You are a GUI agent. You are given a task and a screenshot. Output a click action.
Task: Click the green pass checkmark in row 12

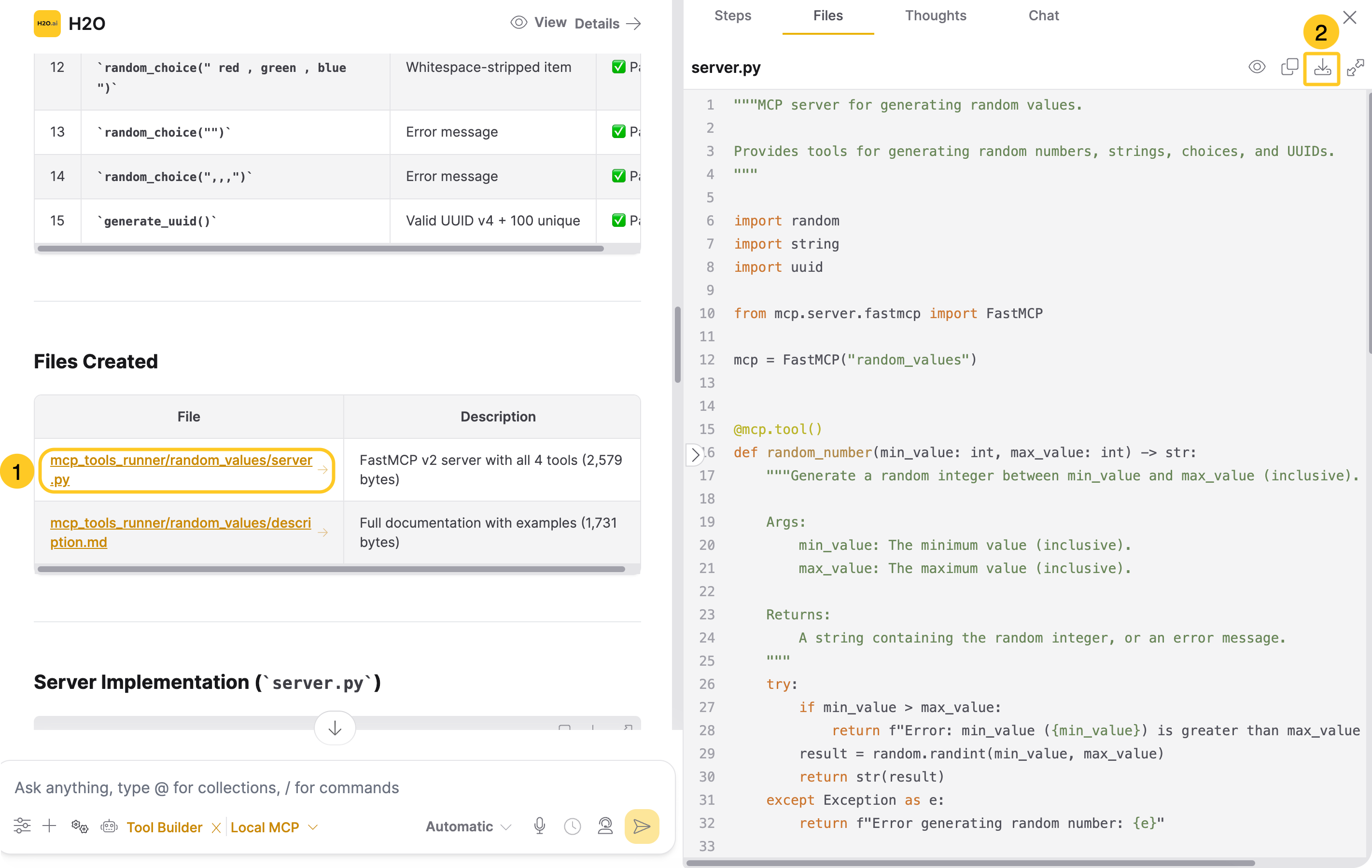[x=618, y=67]
